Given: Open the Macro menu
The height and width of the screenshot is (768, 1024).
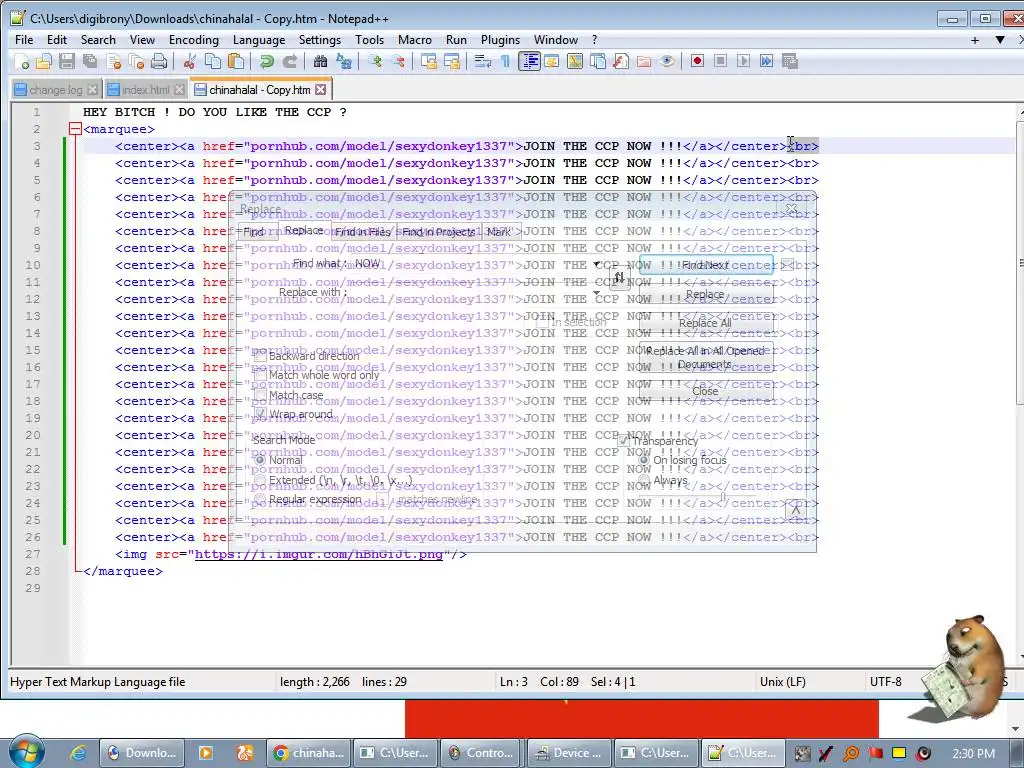Looking at the screenshot, I should click(415, 40).
